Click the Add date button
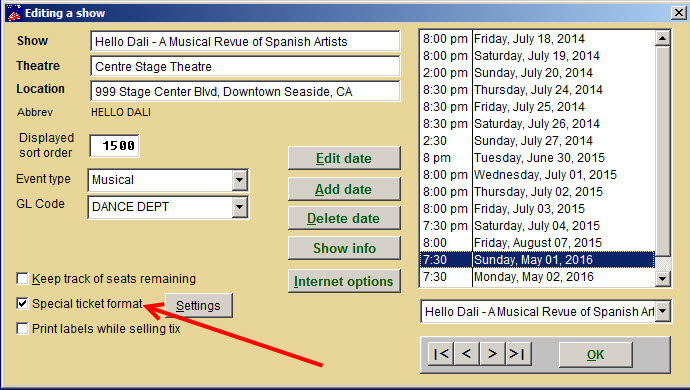The image size is (690, 390). pyautogui.click(x=344, y=189)
